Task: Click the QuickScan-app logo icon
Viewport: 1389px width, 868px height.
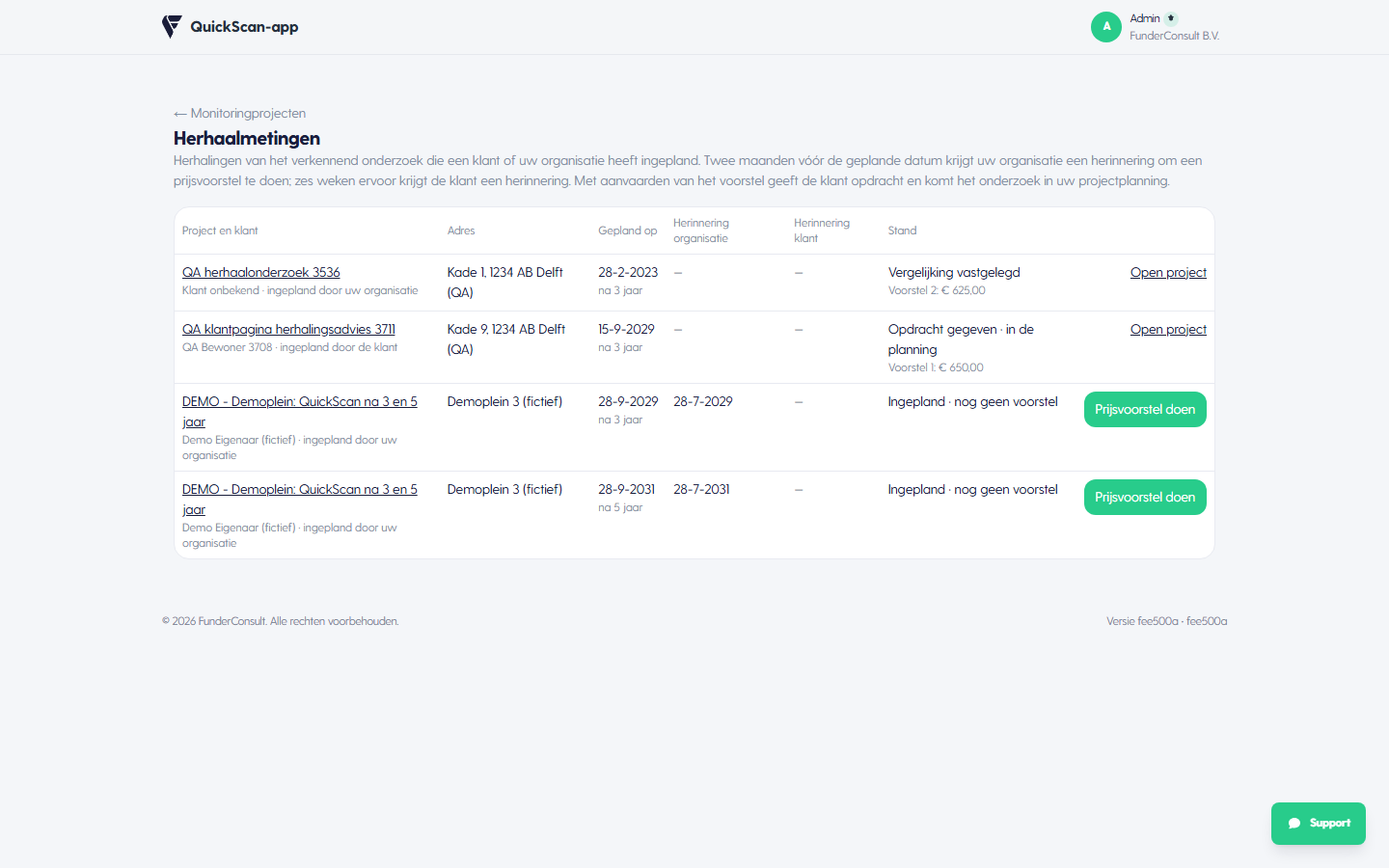Action: point(172,27)
